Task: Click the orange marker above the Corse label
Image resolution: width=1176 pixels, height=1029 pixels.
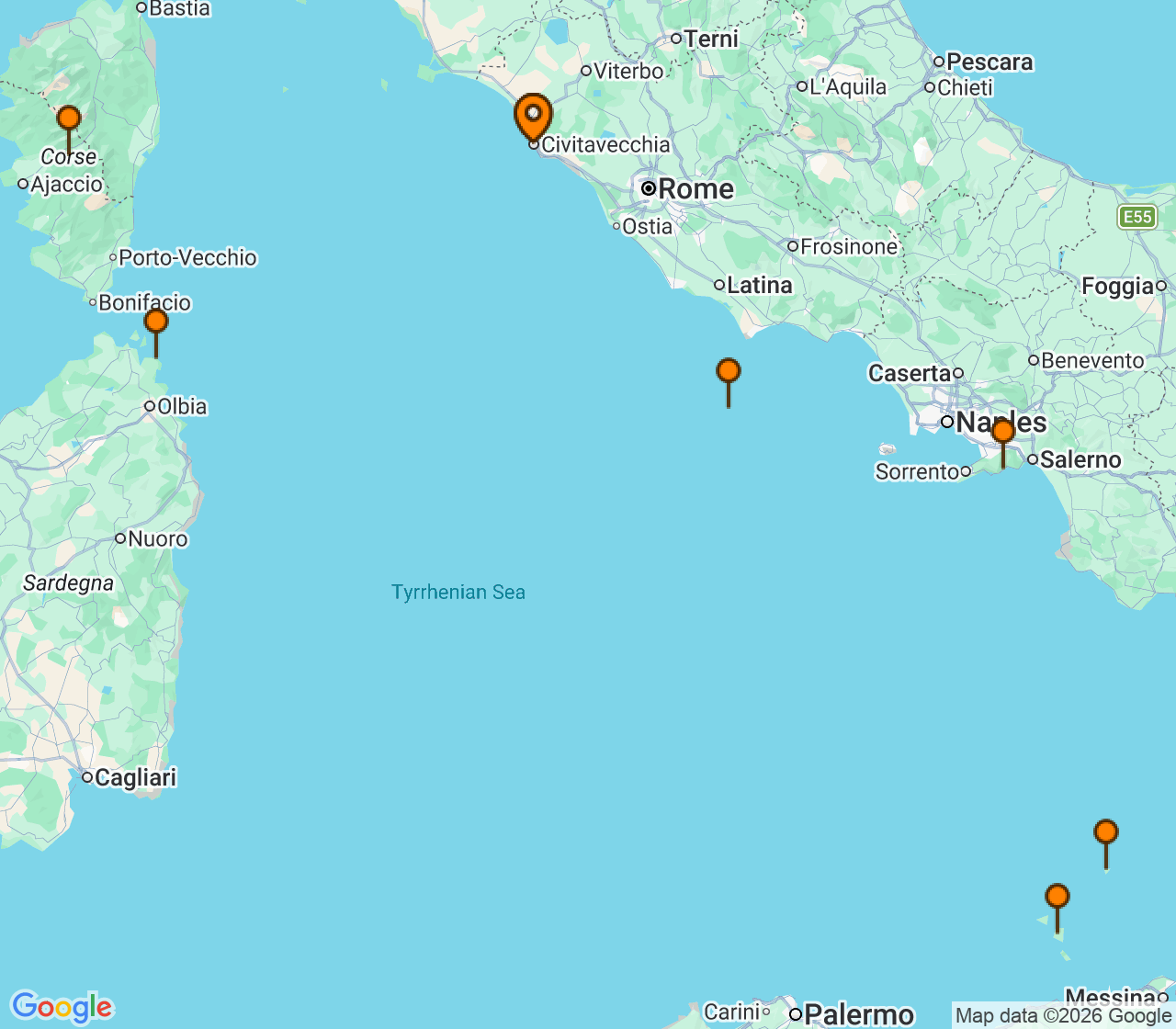Action: point(69,118)
